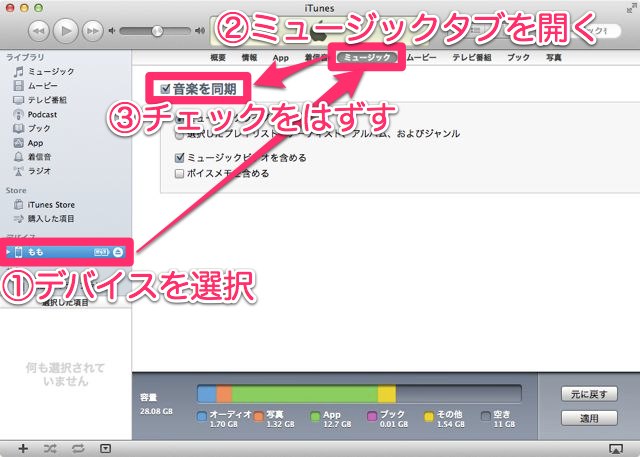Click the ブック purple legend swatch
Image resolution: width=640 pixels, height=457 pixels.
[372, 417]
